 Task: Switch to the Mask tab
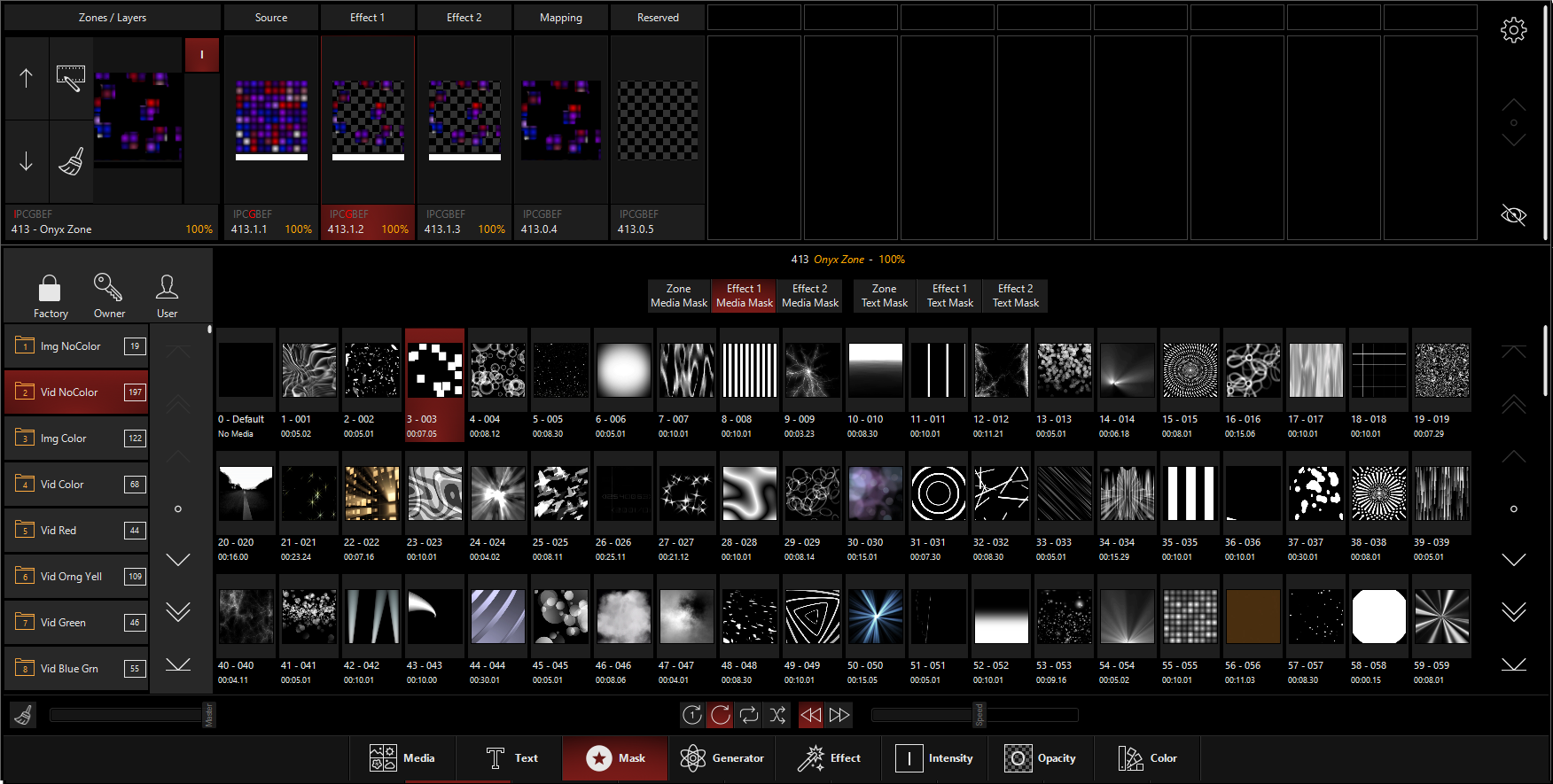click(615, 758)
